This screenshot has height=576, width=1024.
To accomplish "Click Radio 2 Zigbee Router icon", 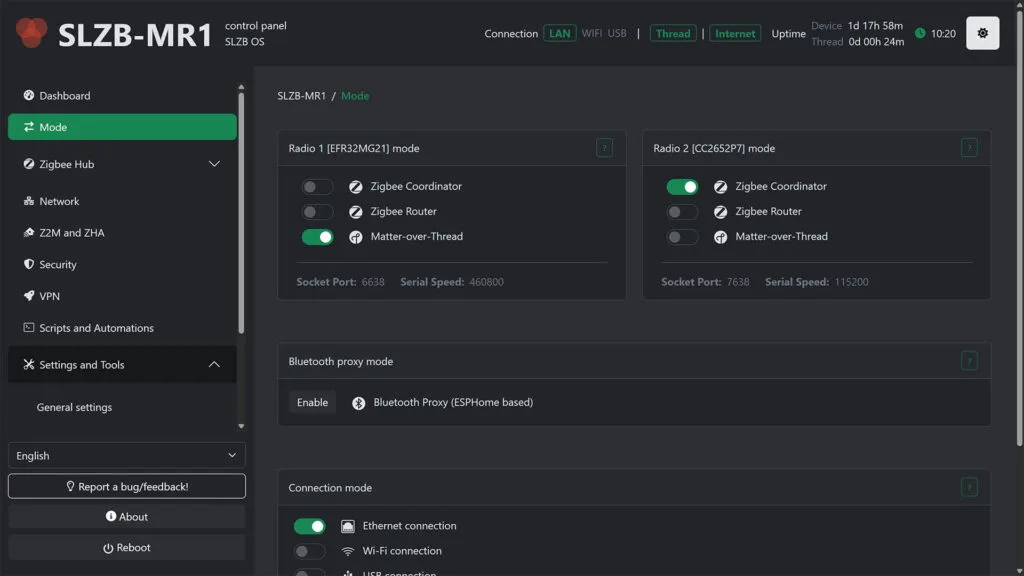I will [x=720, y=212].
